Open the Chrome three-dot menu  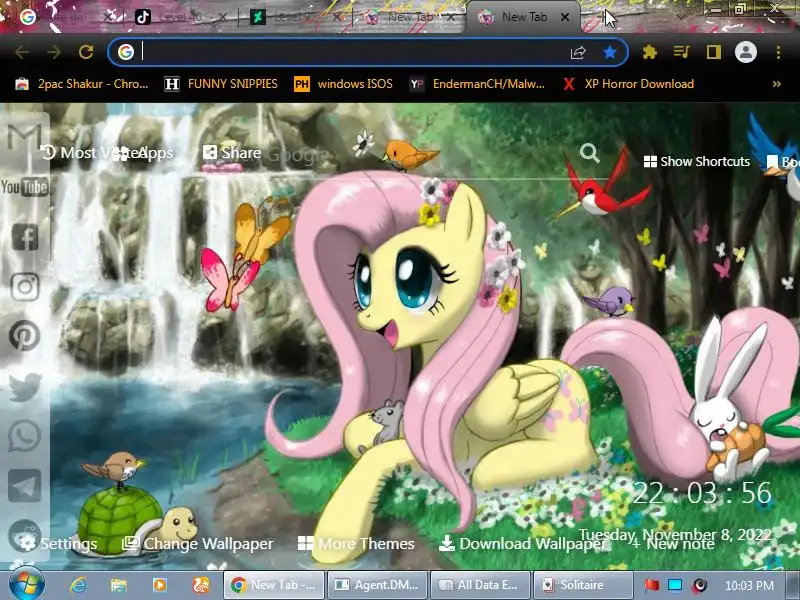pyautogui.click(x=778, y=52)
